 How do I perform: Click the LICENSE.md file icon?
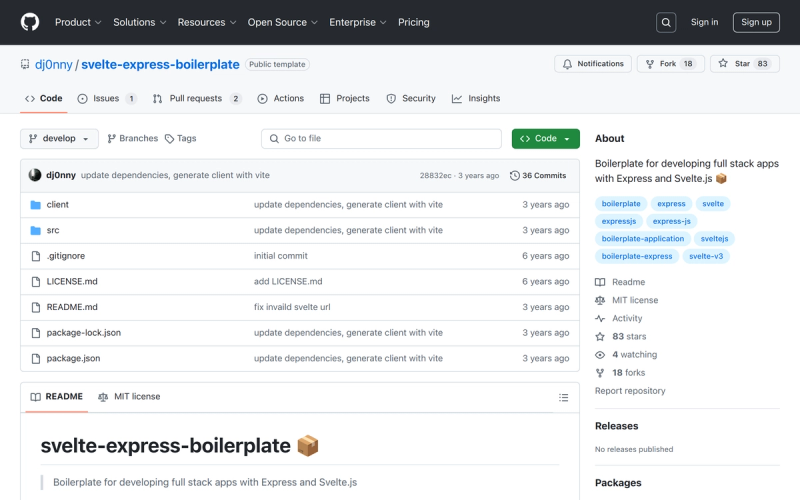[36, 282]
